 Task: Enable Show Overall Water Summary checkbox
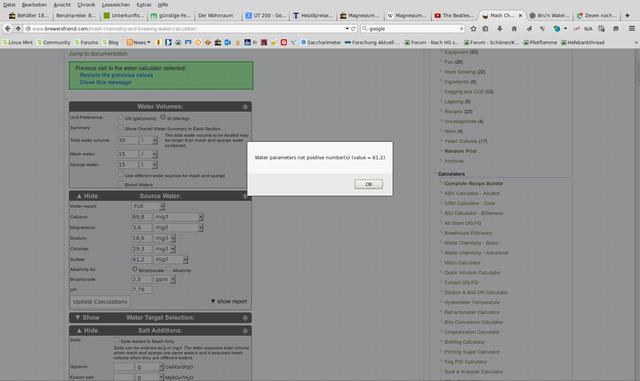click(x=120, y=127)
